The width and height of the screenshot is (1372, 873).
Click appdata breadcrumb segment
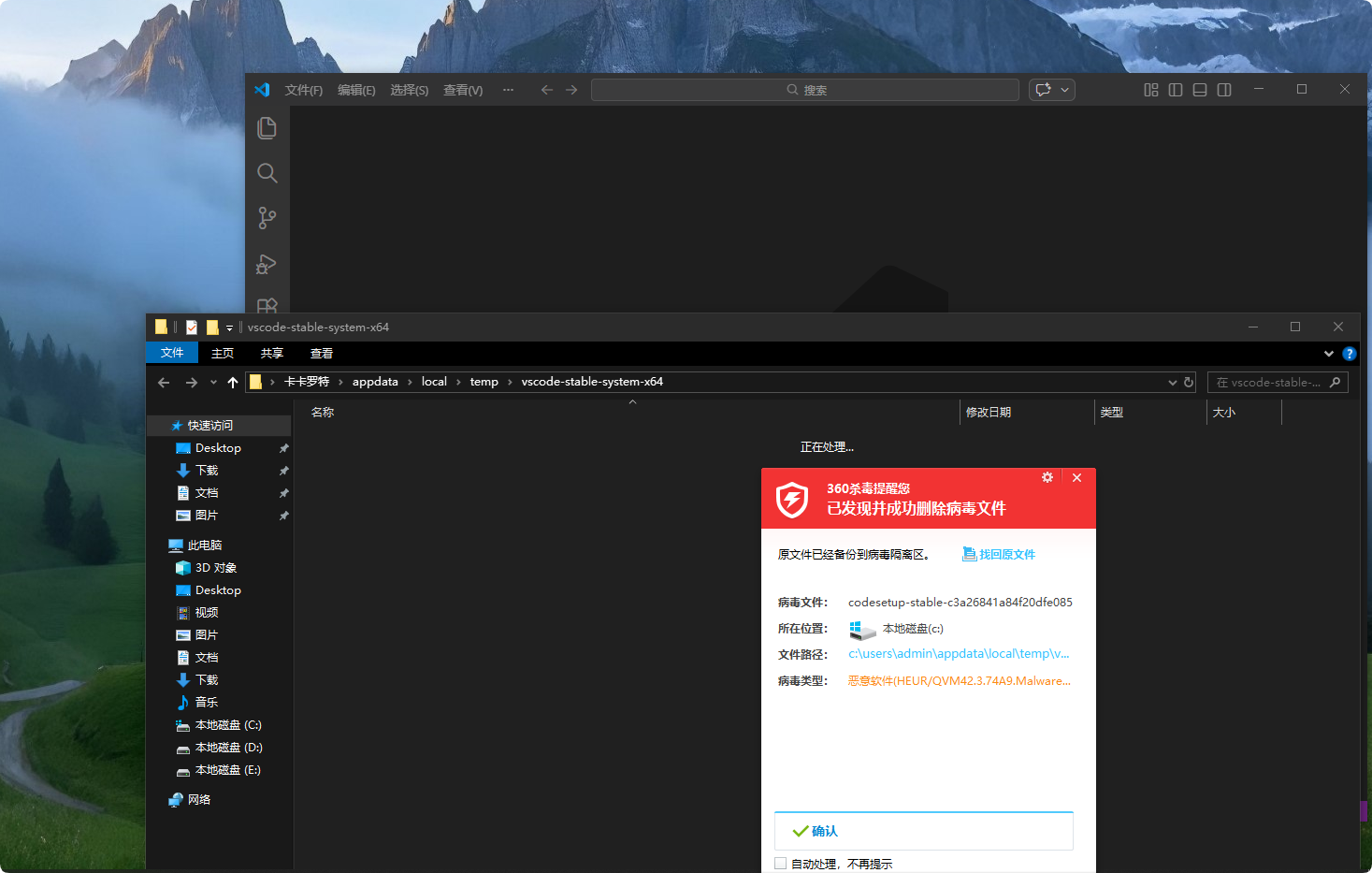pos(375,382)
